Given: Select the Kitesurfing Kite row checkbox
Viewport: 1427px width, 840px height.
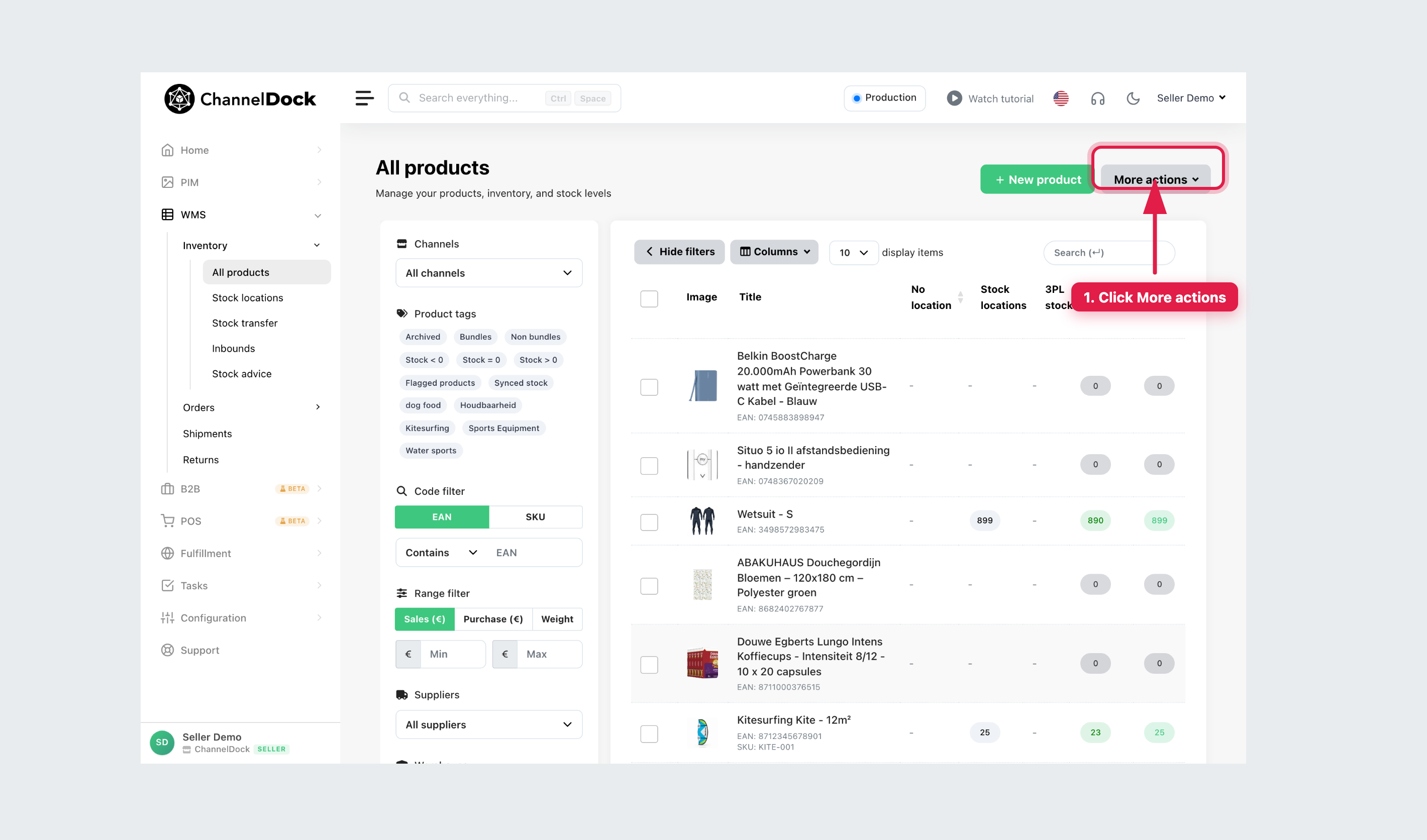Looking at the screenshot, I should 649,733.
